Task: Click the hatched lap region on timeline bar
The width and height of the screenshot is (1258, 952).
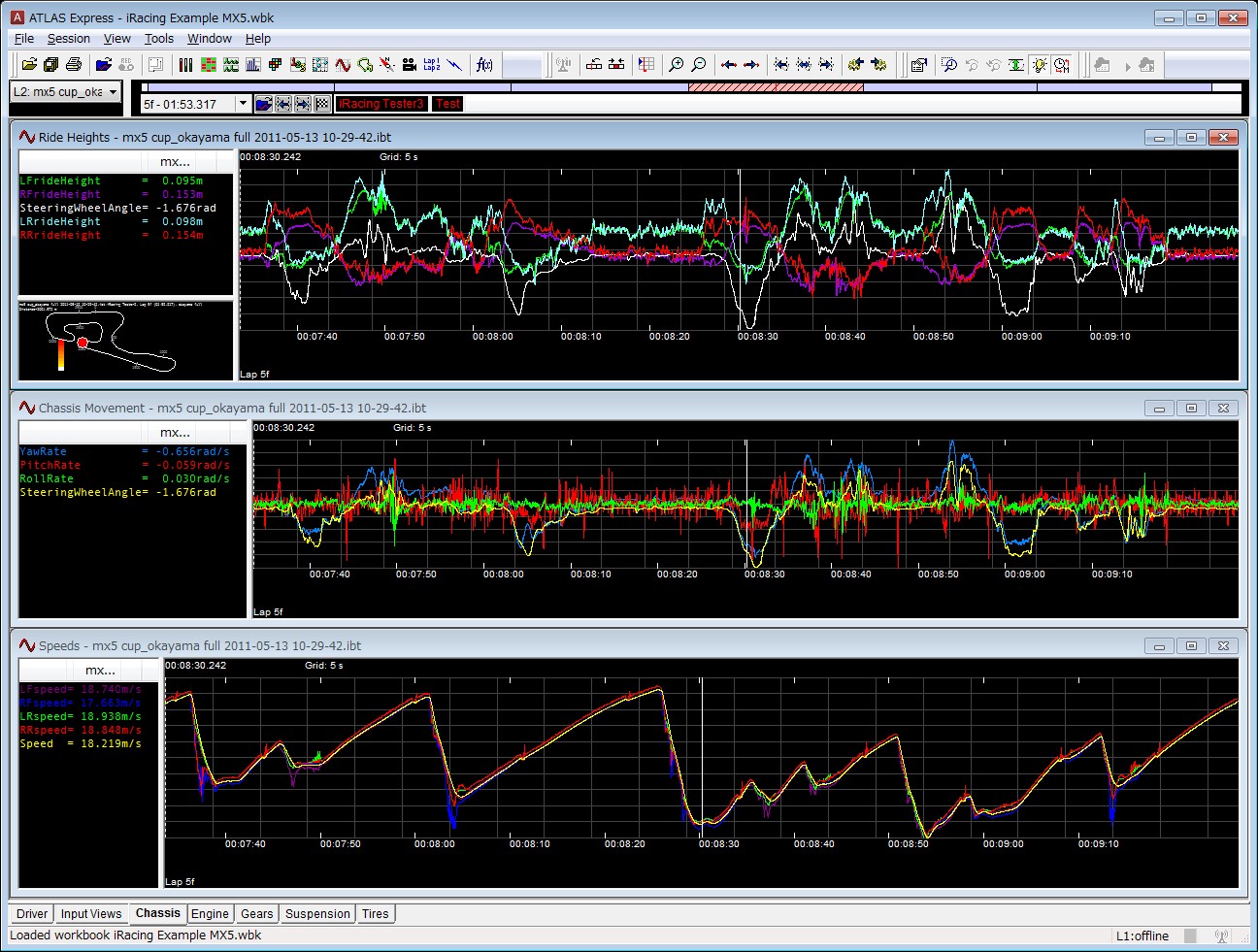Action: pyautogui.click(x=776, y=87)
